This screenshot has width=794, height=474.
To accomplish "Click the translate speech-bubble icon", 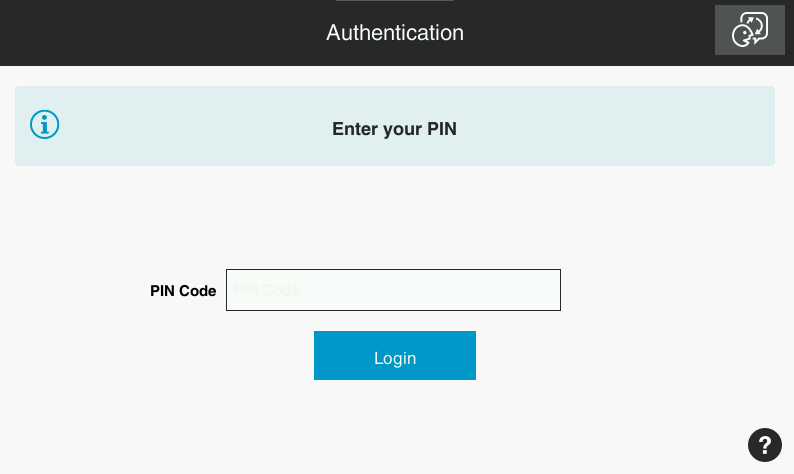I will tap(749, 30).
